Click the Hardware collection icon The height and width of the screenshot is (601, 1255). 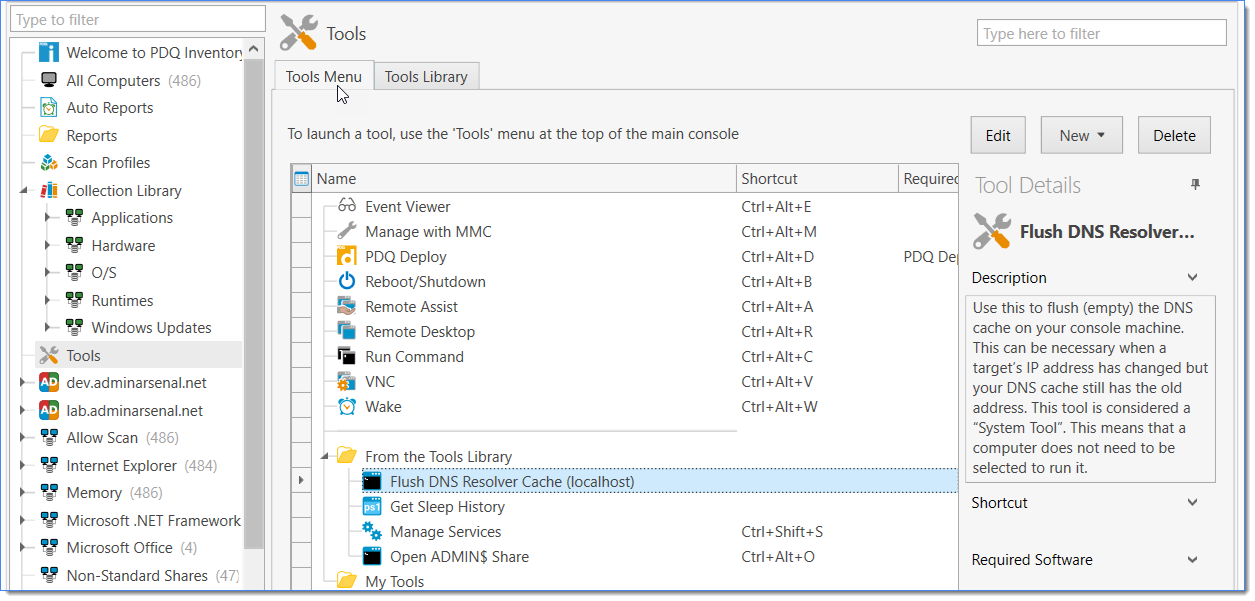[74, 245]
